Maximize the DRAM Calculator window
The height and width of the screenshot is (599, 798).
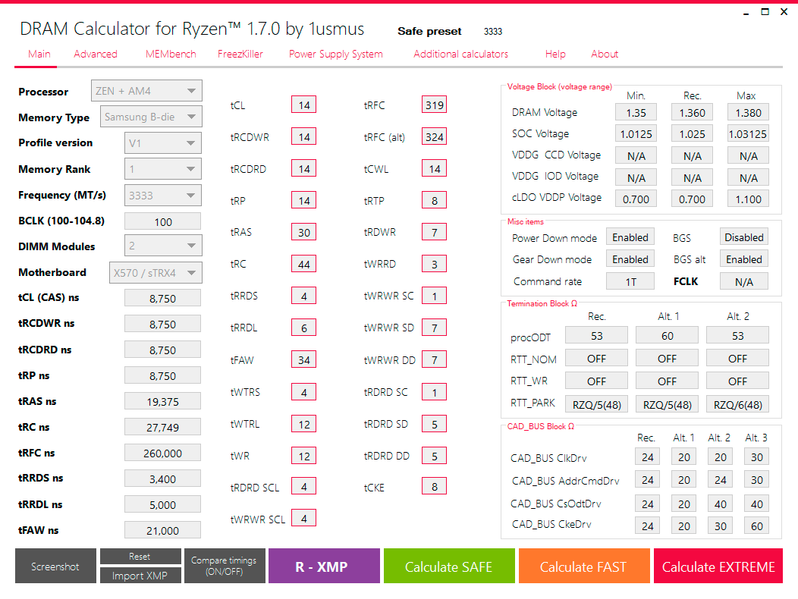tap(765, 12)
